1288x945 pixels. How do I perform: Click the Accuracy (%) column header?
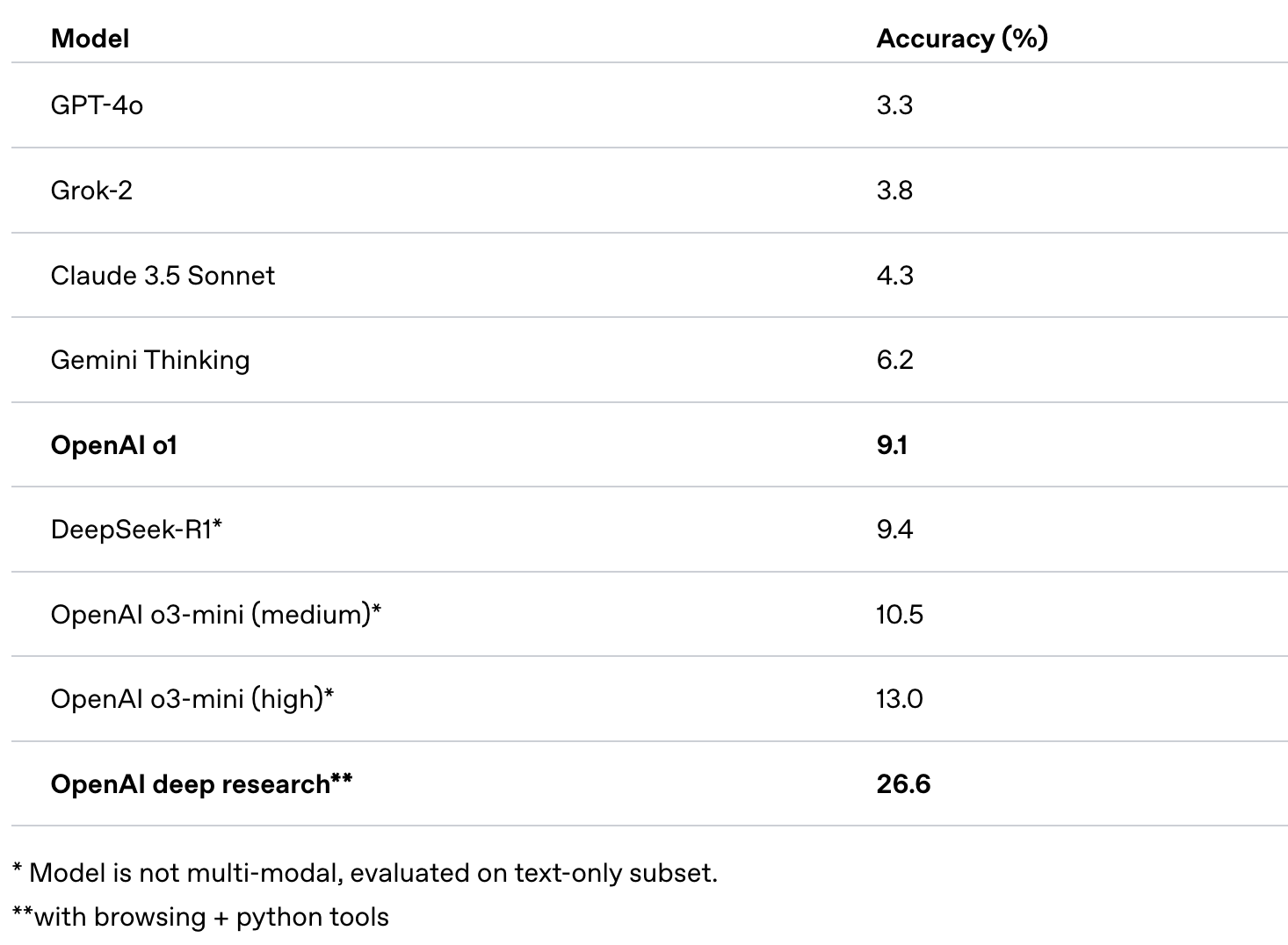(962, 39)
